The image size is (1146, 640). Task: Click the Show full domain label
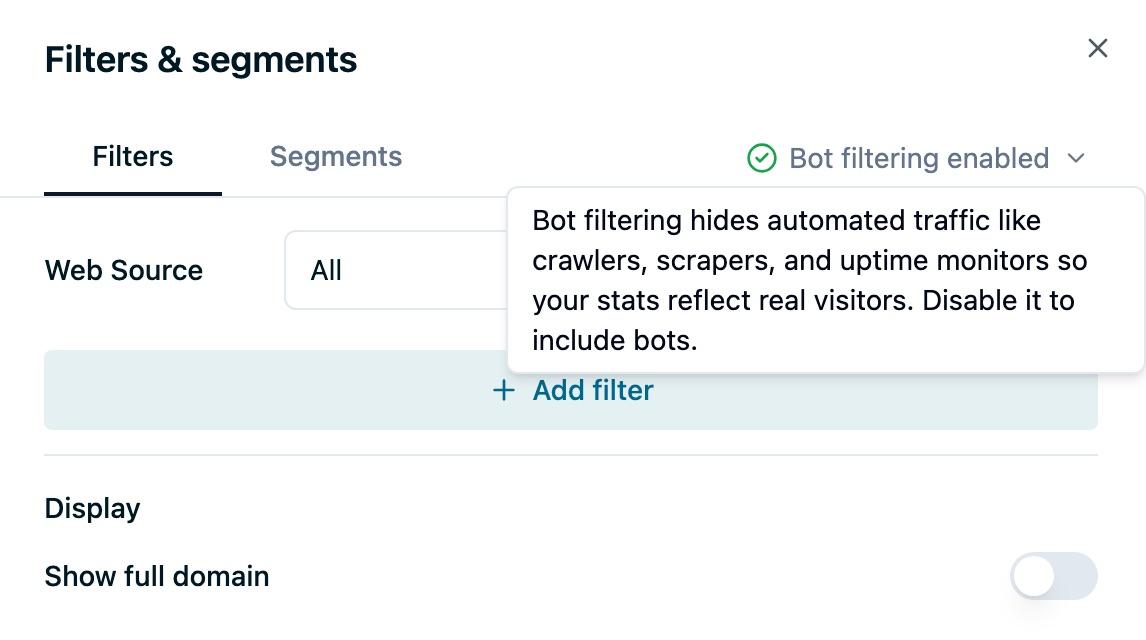[x=156, y=576]
